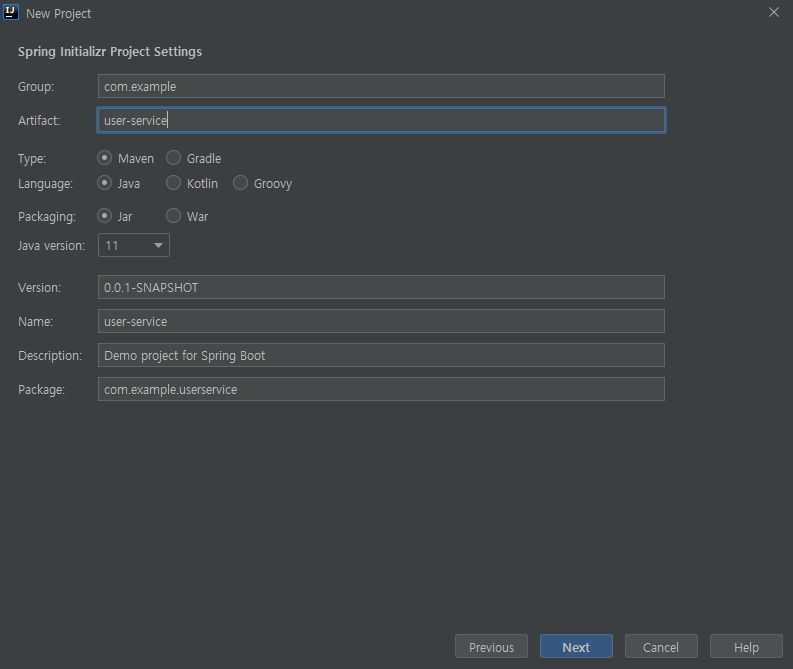Click the 'Package:' label
Screen dimensions: 793x669
(x=41, y=390)
